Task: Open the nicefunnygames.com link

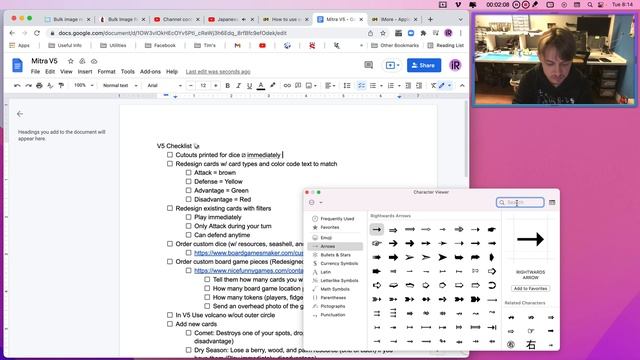Action: click(x=249, y=271)
